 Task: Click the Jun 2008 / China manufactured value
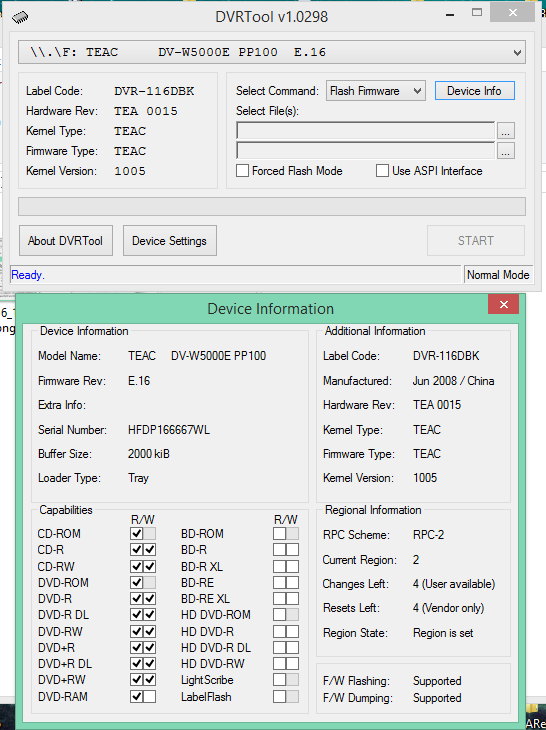pos(453,381)
